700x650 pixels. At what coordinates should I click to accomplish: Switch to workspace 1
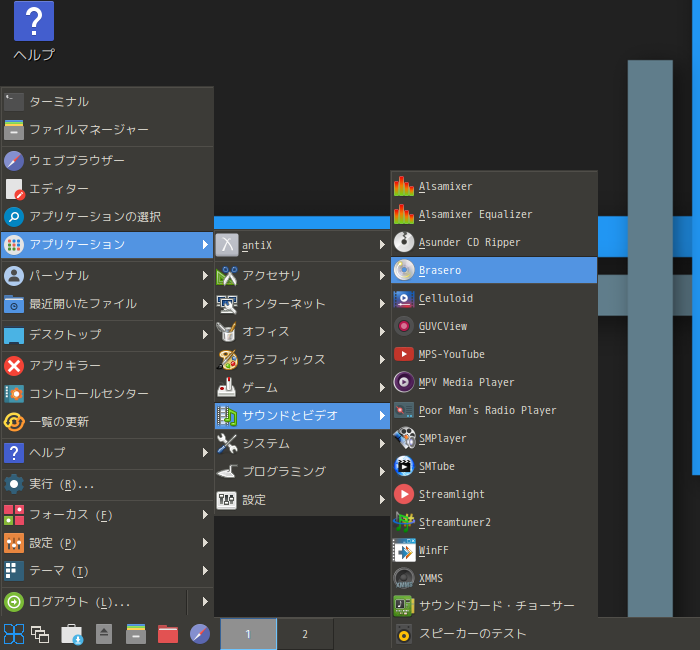[x=248, y=634]
